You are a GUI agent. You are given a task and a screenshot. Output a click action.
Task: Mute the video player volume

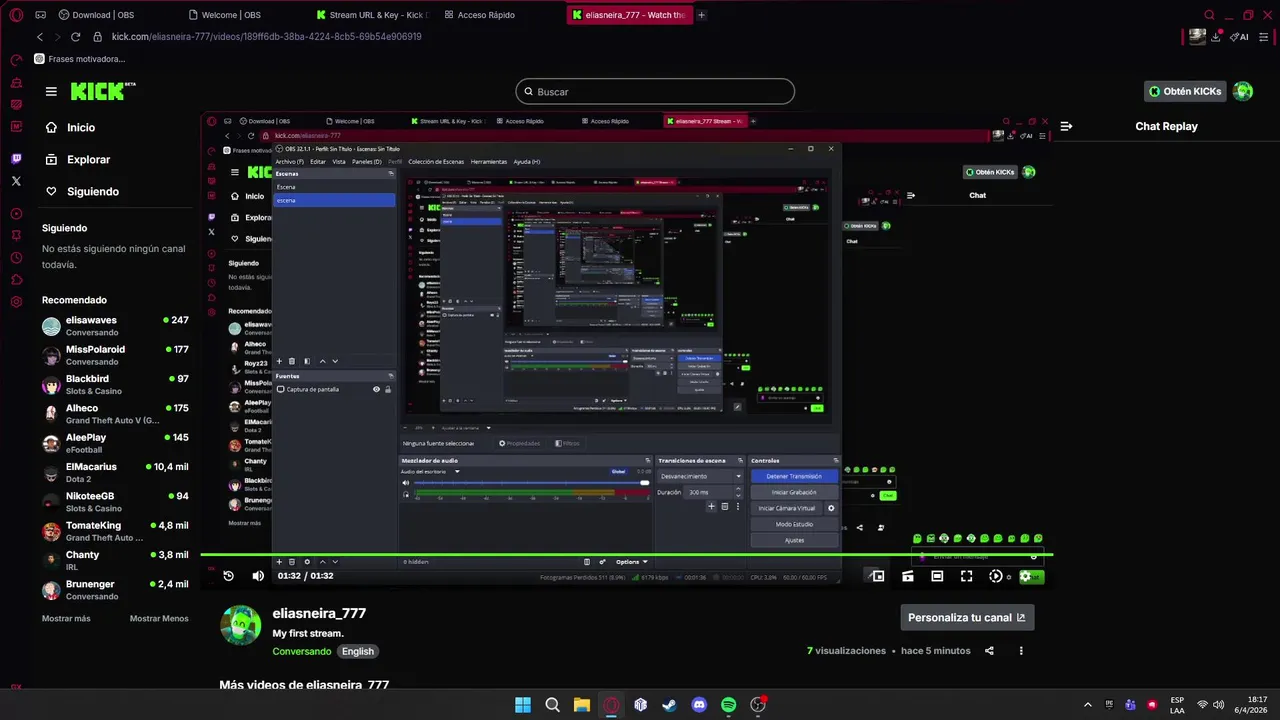pyautogui.click(x=258, y=576)
